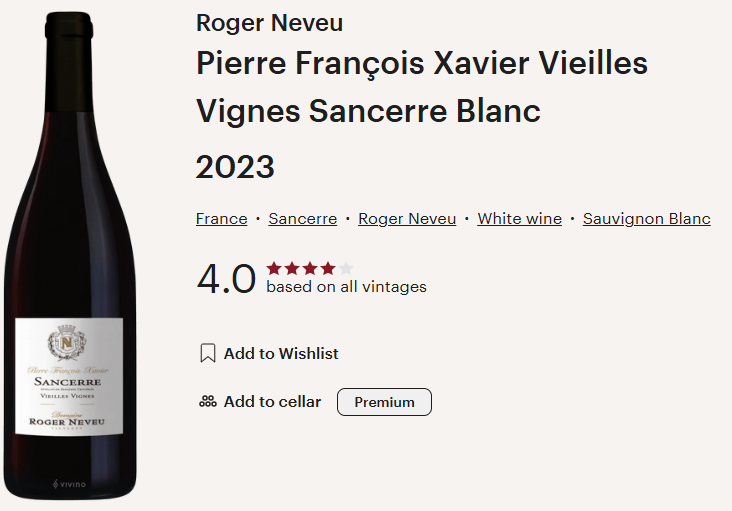Click the cellar bottles icon
This screenshot has height=511, width=732.
coord(208,402)
